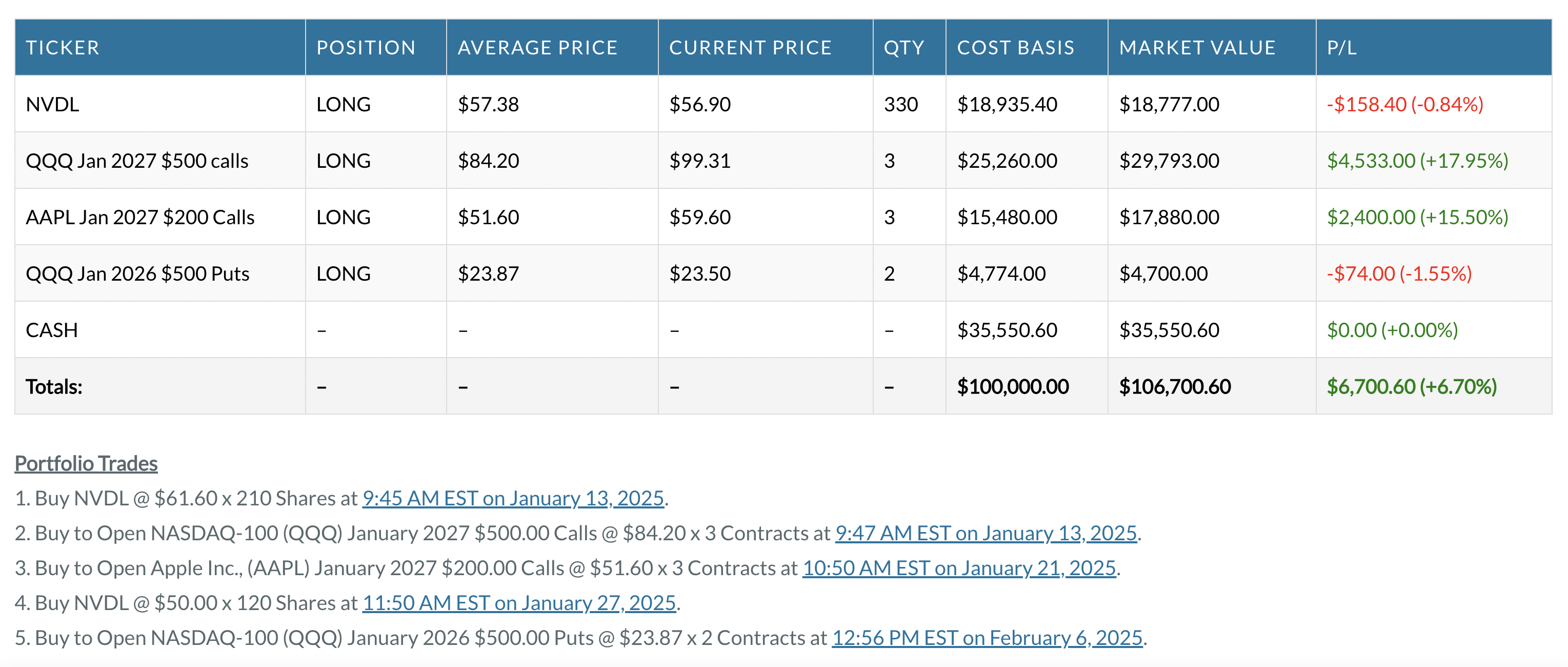Image resolution: width=1568 pixels, height=667 pixels.
Task: Open the 9:45 AM January 13, 2025 link
Action: pos(513,498)
